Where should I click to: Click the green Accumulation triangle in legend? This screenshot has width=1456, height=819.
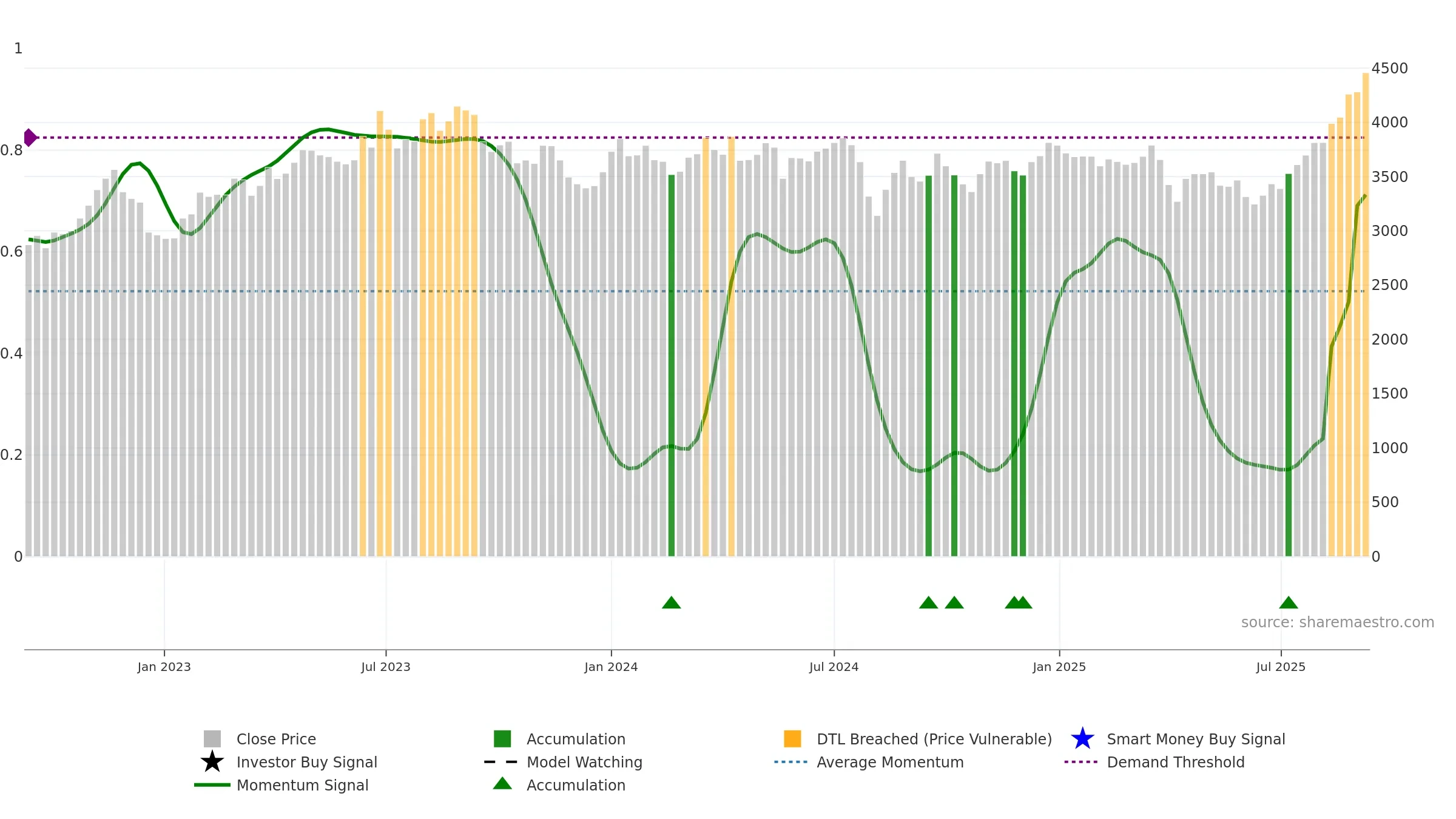point(502,783)
